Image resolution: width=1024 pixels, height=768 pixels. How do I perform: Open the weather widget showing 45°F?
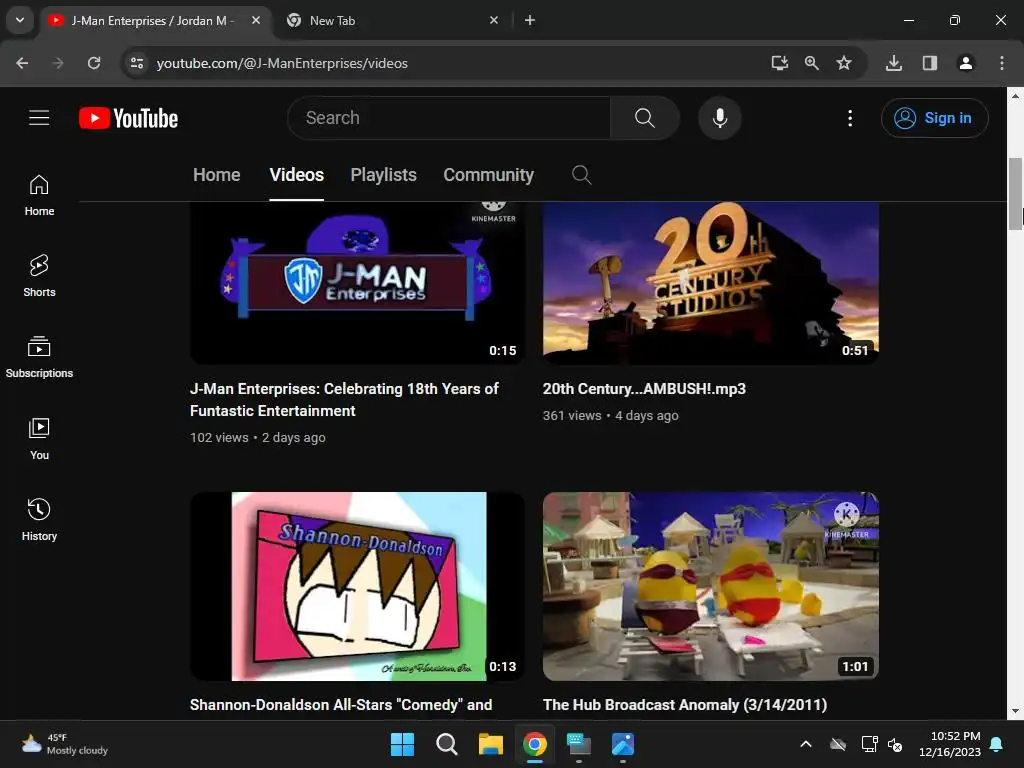(64, 744)
